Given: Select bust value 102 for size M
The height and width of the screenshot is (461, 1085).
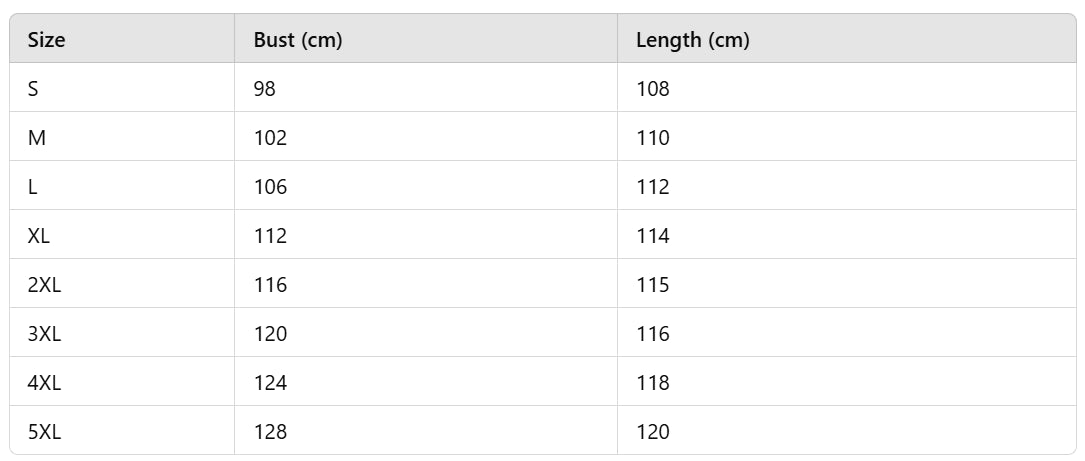Looking at the screenshot, I should click(x=270, y=138).
